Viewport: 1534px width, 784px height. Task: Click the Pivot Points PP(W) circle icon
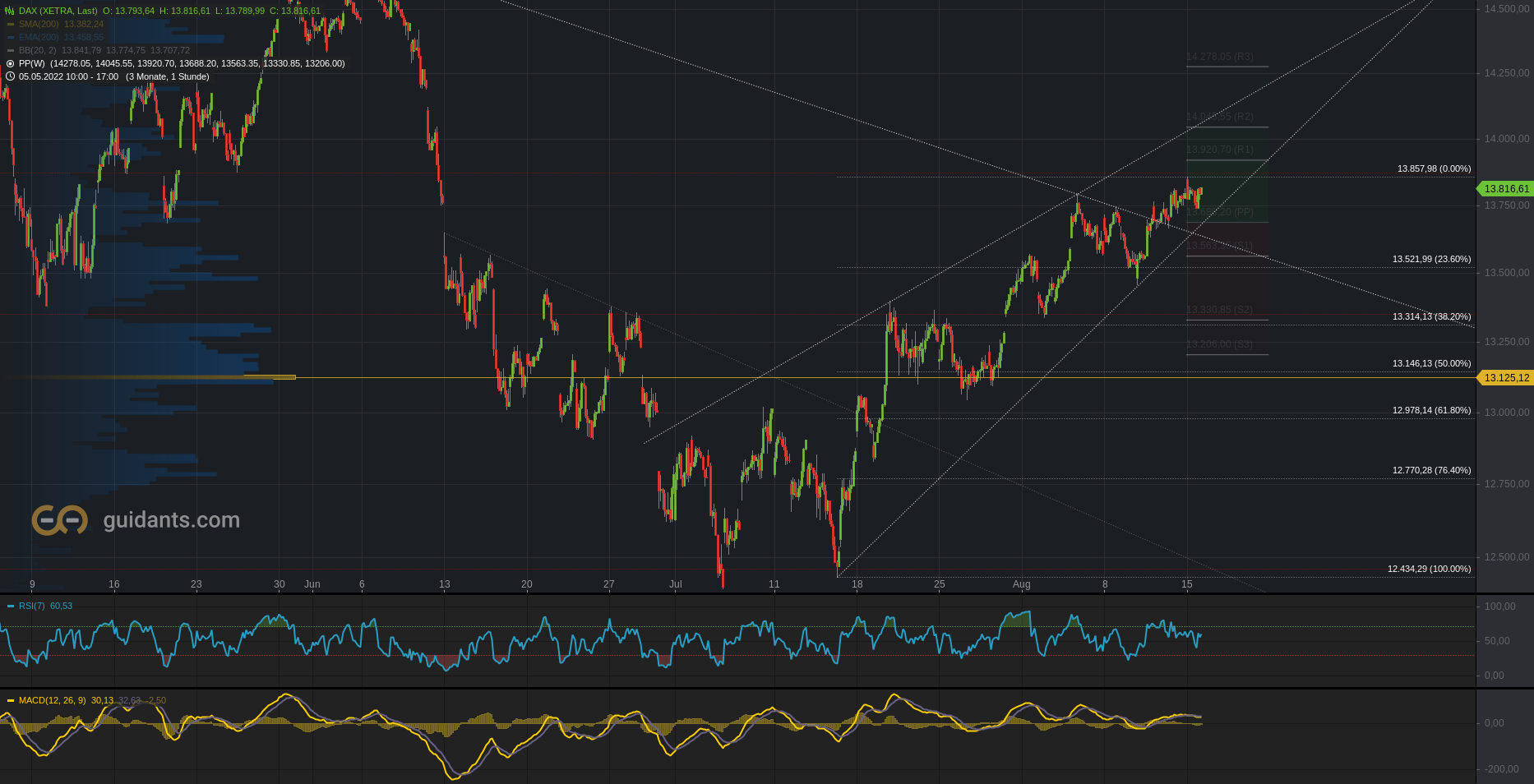pyautogui.click(x=10, y=63)
